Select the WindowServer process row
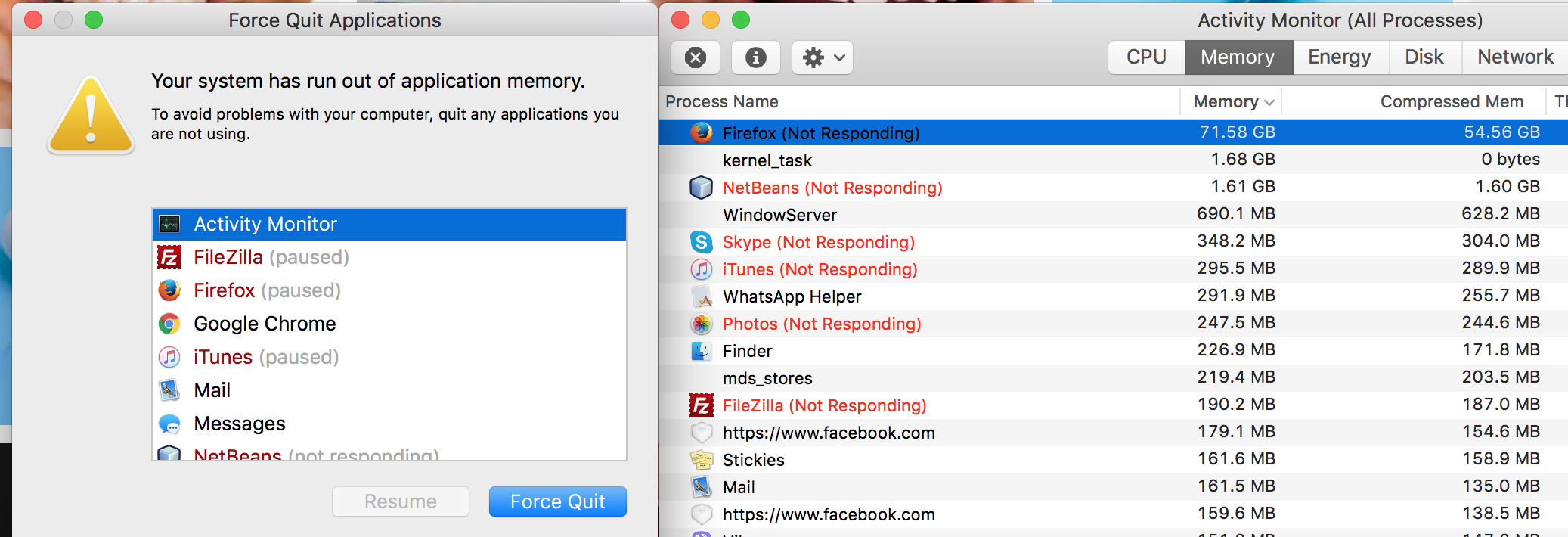This screenshot has height=537, width=1568. pos(1114,214)
